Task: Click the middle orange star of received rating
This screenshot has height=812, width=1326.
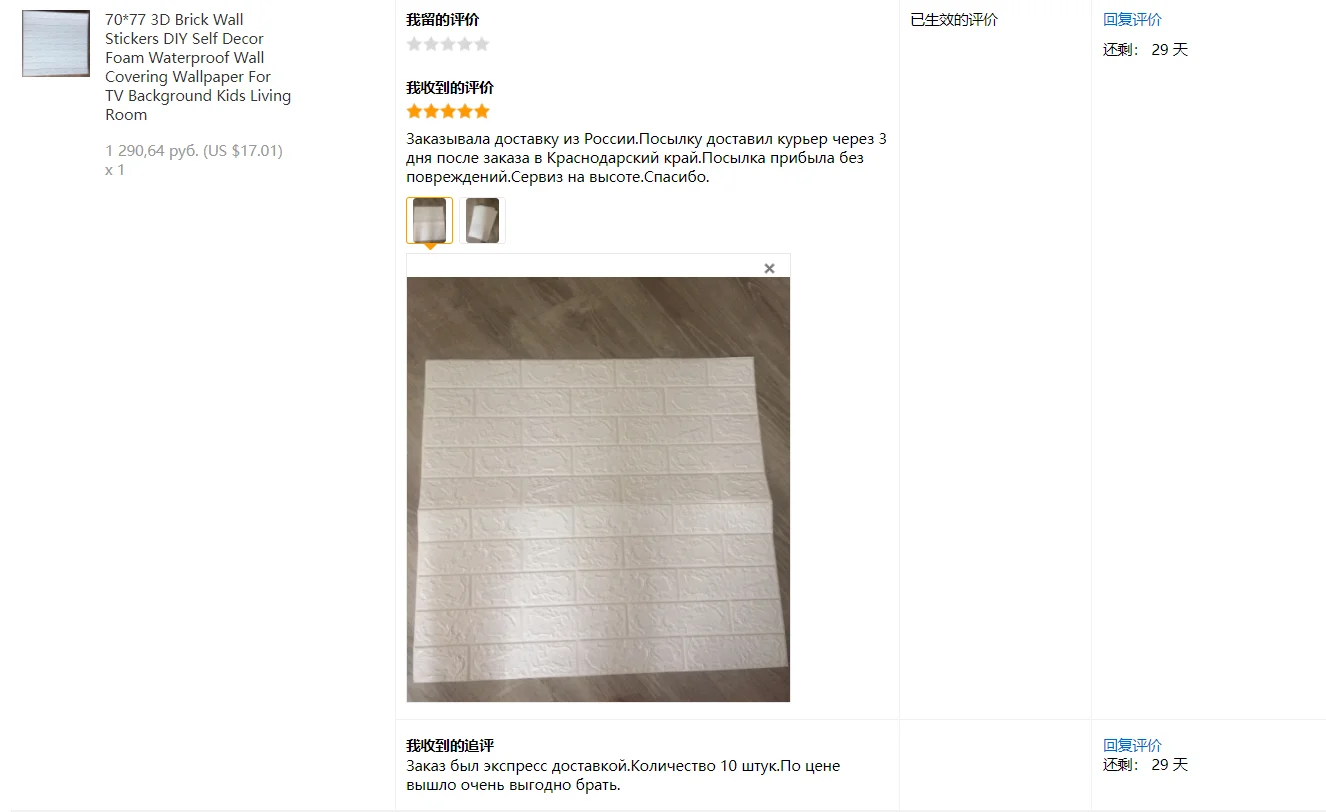Action: click(x=448, y=111)
